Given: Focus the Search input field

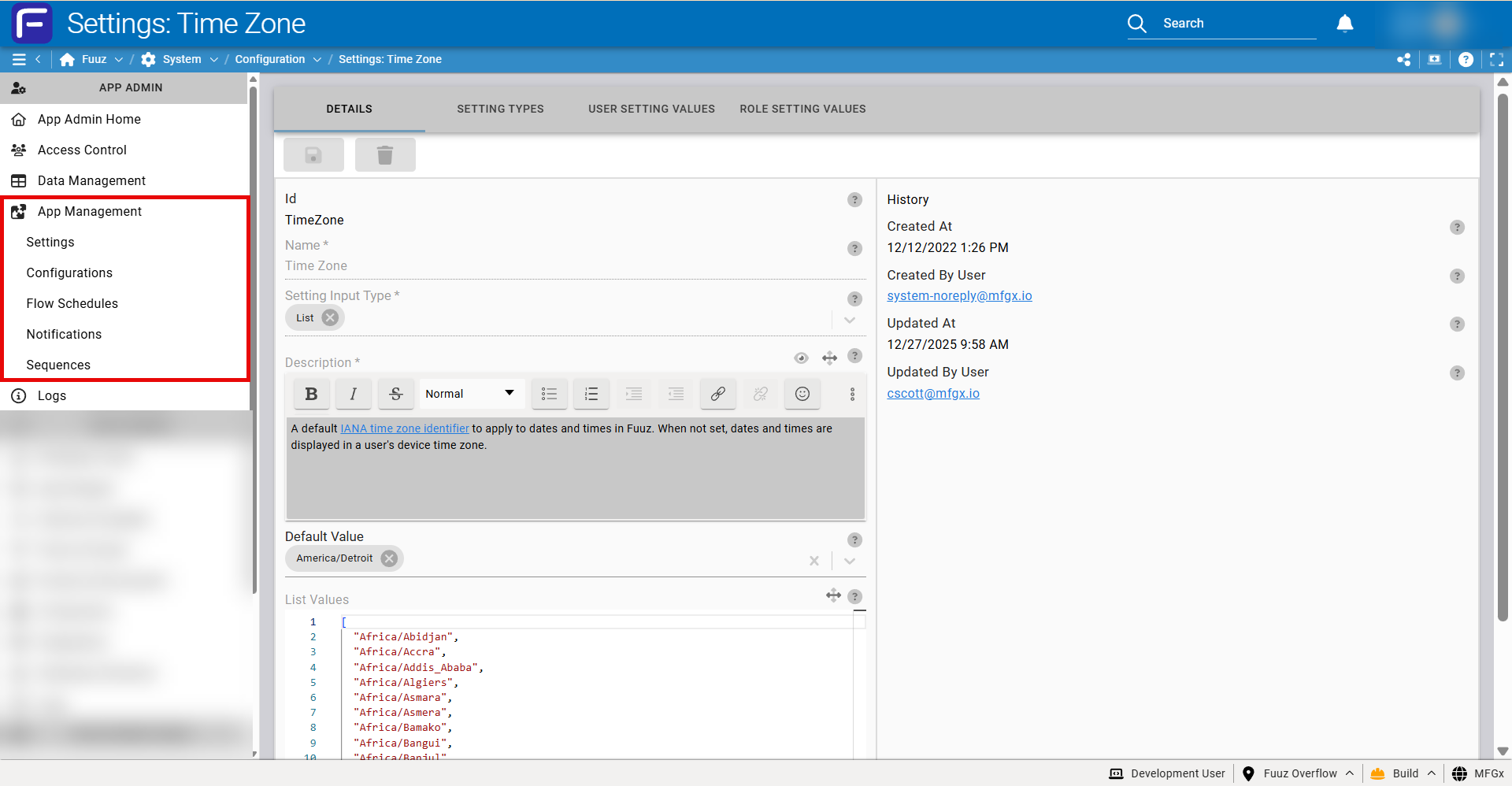Looking at the screenshot, I should pyautogui.click(x=1238, y=24).
